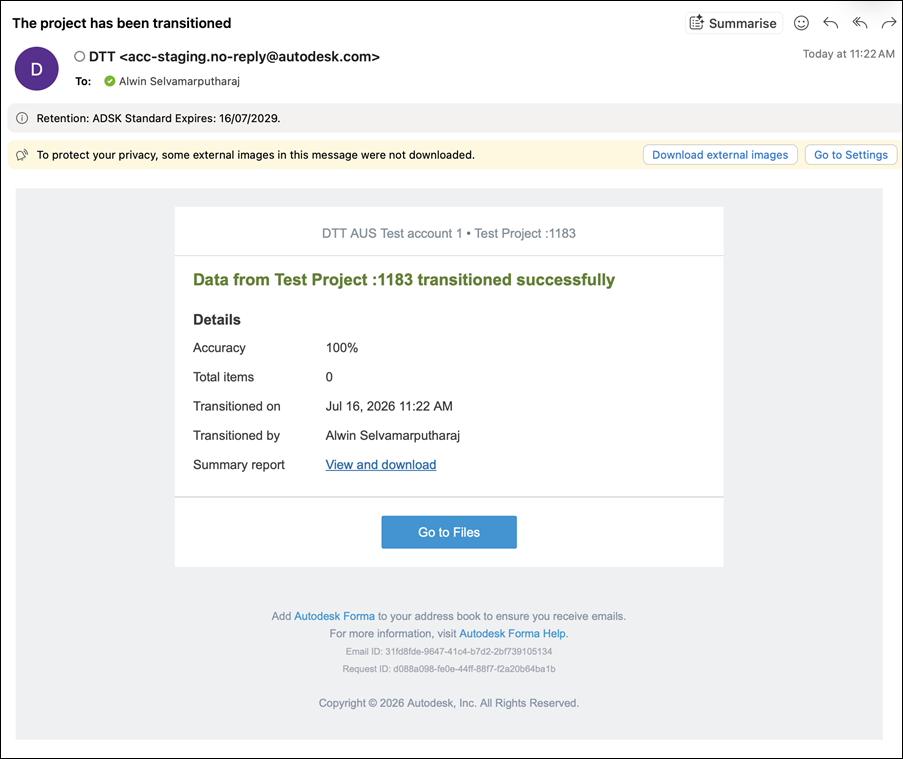The image size is (903, 759).
Task: Click the privacy warning icon in the yellow banner
Action: pyautogui.click(x=22, y=155)
